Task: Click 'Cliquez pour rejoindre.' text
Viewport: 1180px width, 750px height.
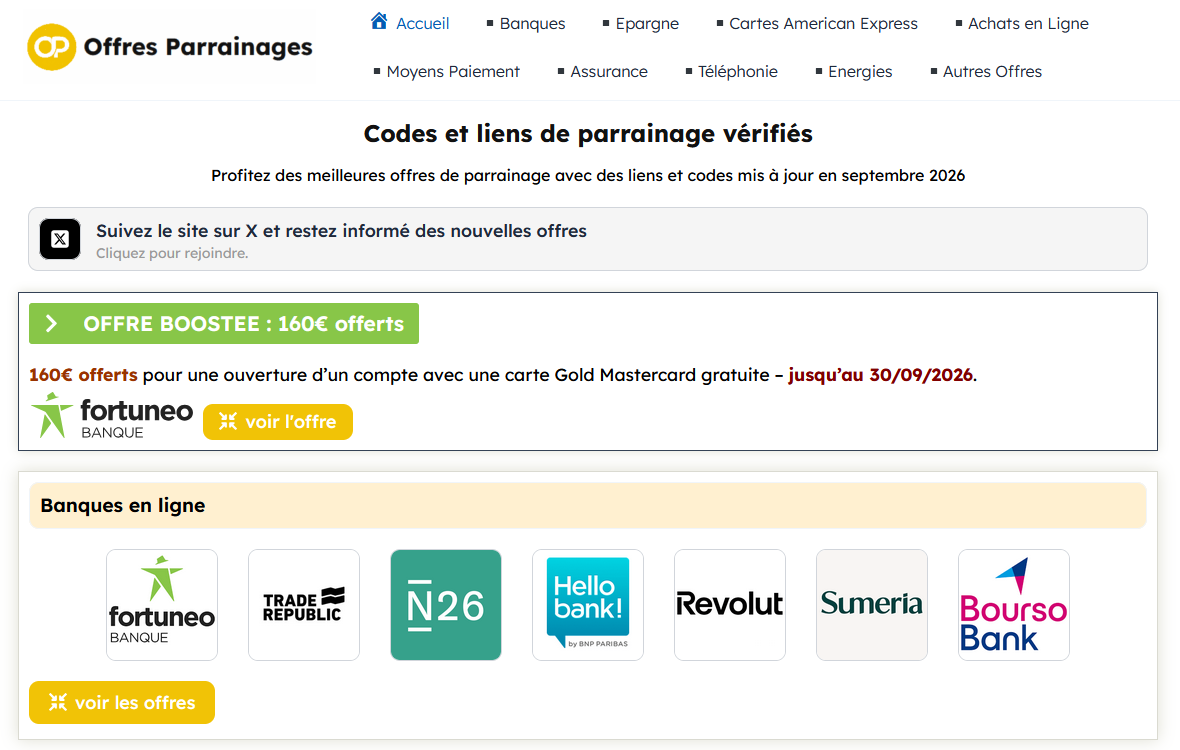Action: point(172,254)
